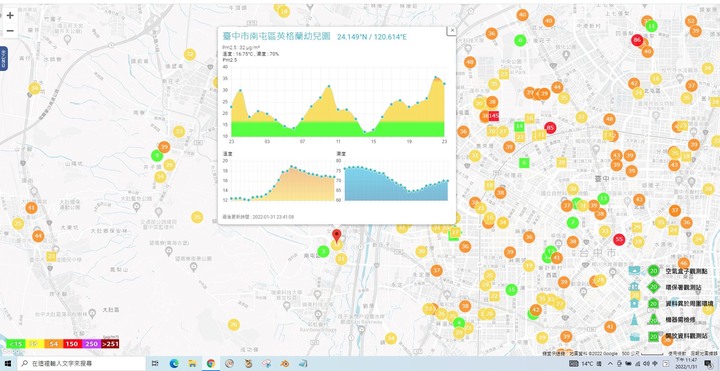Click the Pm2.5: 32 μg/m³ reading
The width and height of the screenshot is (720, 371).
pos(242,48)
